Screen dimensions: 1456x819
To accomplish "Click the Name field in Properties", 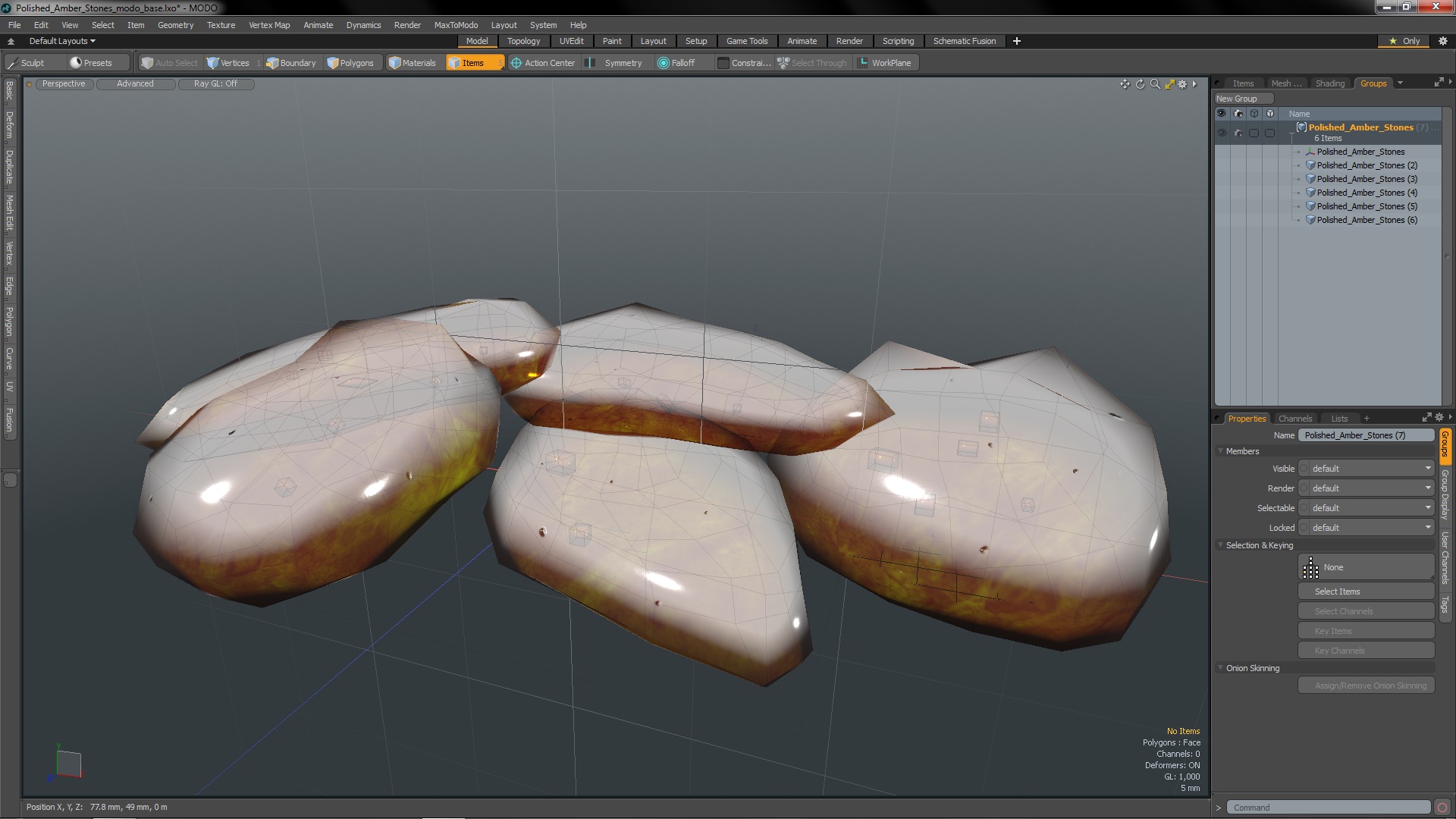I will pos(1366,435).
